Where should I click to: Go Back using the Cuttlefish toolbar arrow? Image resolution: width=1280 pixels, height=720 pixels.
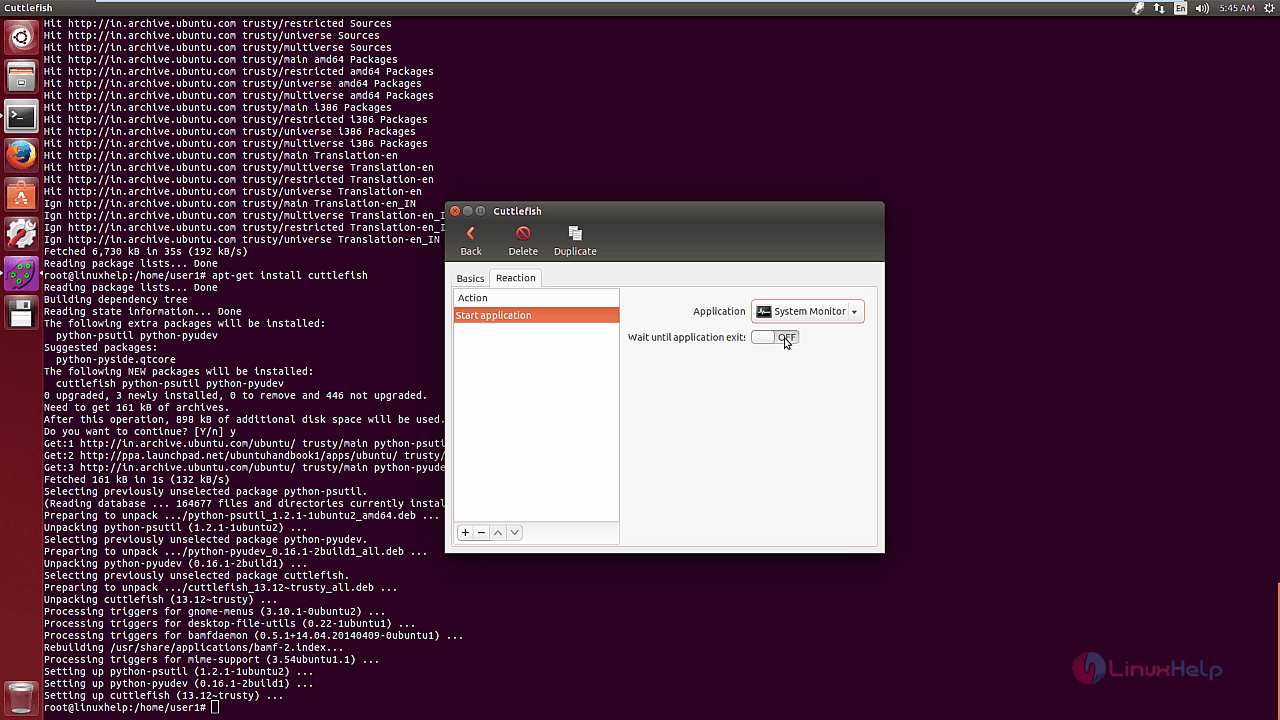coord(471,241)
